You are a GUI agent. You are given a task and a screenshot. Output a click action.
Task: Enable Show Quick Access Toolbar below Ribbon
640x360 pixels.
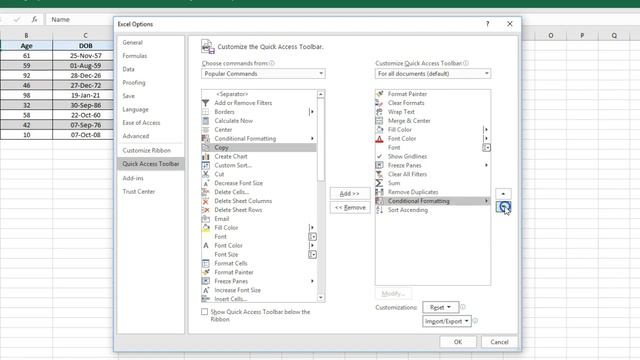[204, 312]
